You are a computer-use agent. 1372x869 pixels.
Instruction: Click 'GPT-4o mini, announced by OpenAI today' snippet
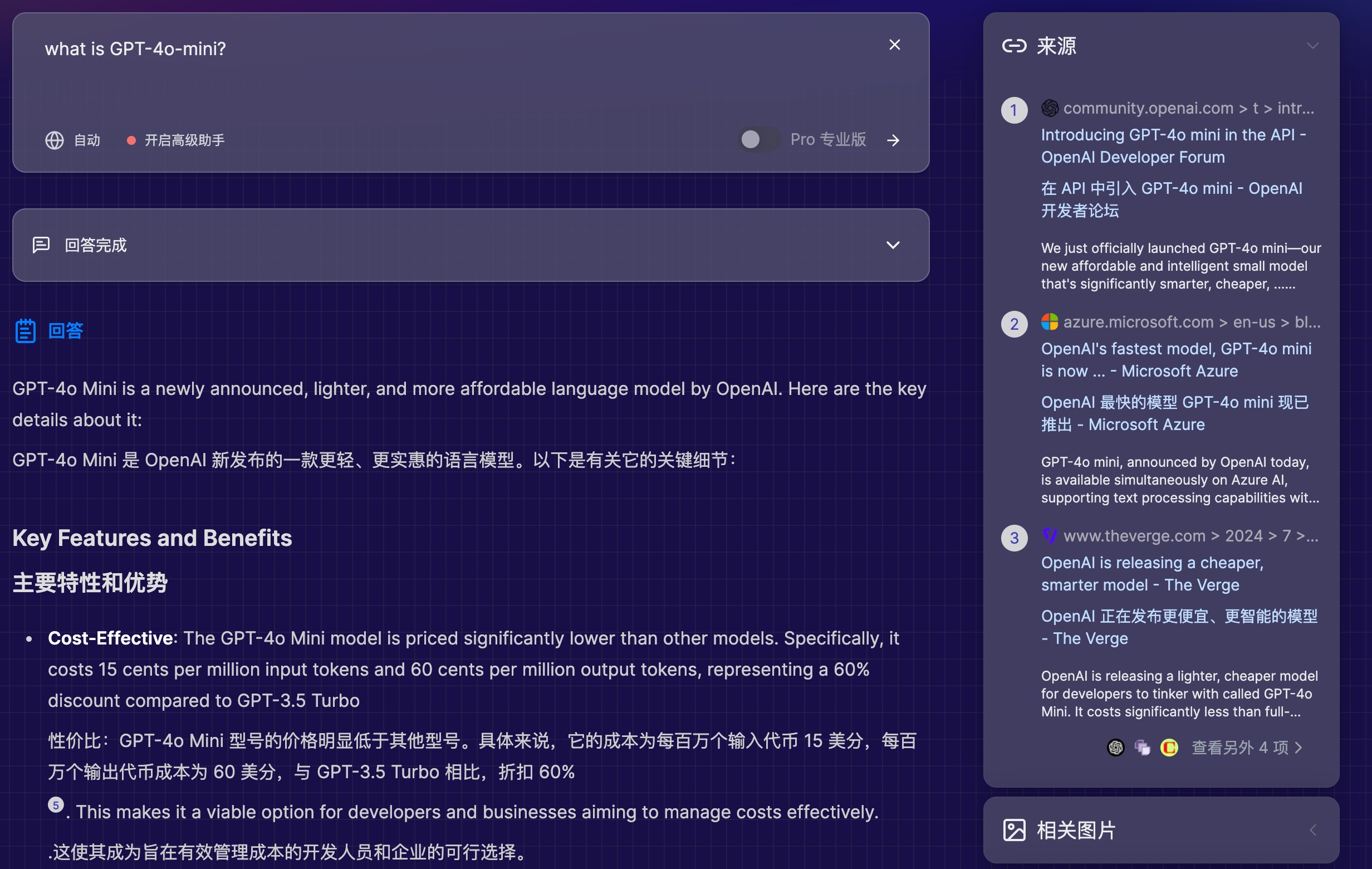(1180, 479)
